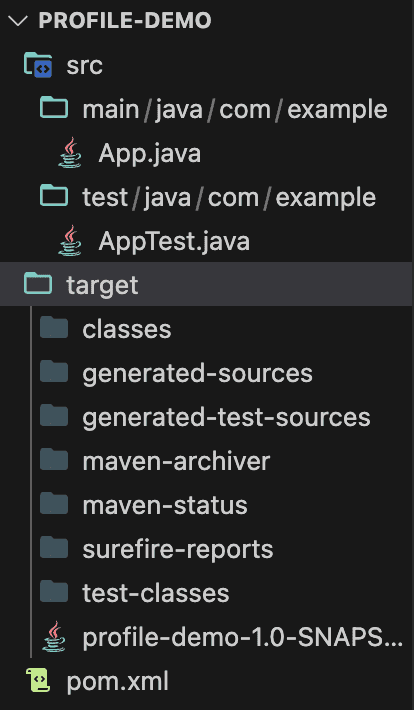Click the folder icon beside test/java/com/example
This screenshot has width=414, height=710.
(x=54, y=195)
